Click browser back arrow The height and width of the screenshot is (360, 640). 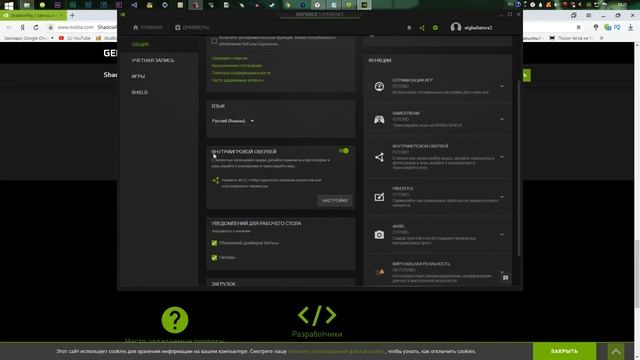click(9, 27)
